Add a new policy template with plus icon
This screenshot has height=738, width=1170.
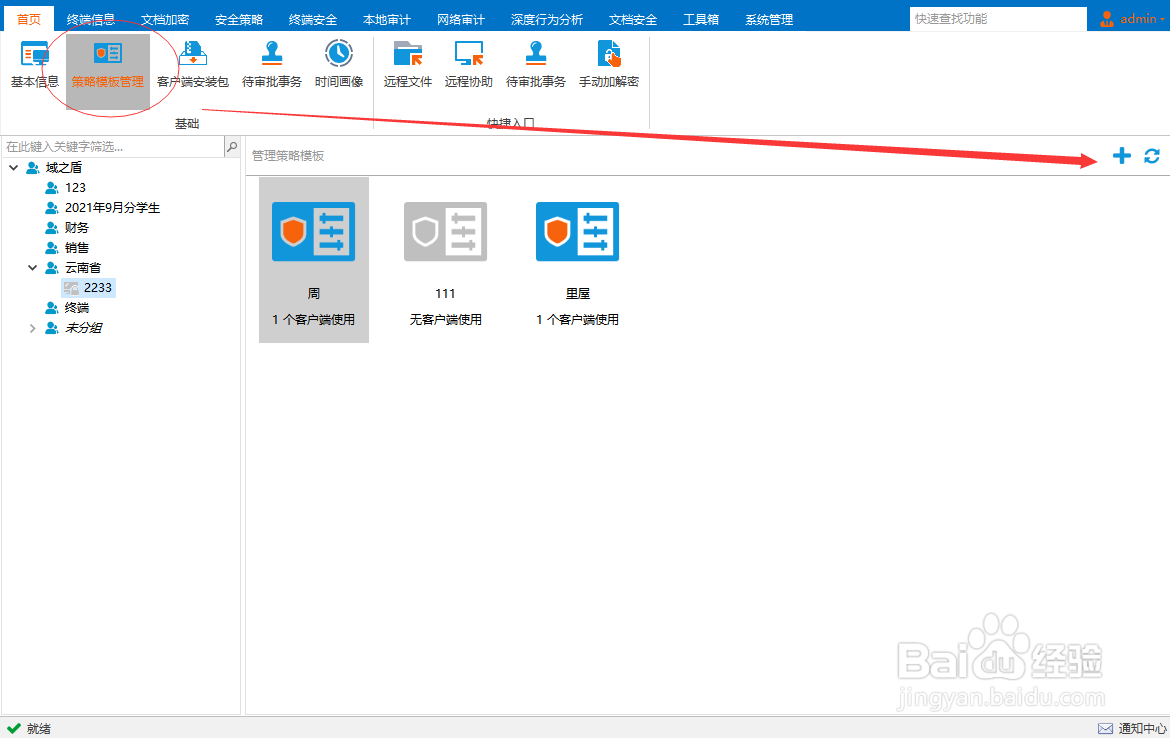[x=1121, y=155]
